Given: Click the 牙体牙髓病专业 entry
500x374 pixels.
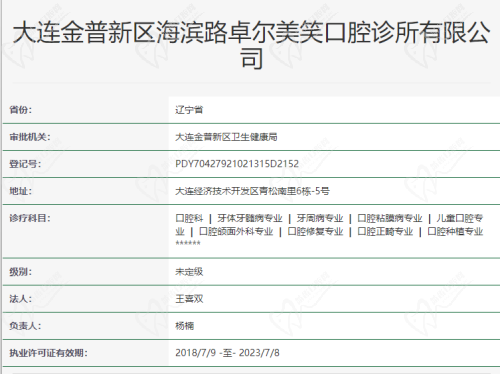Looking at the screenshot, I should tap(250, 218).
